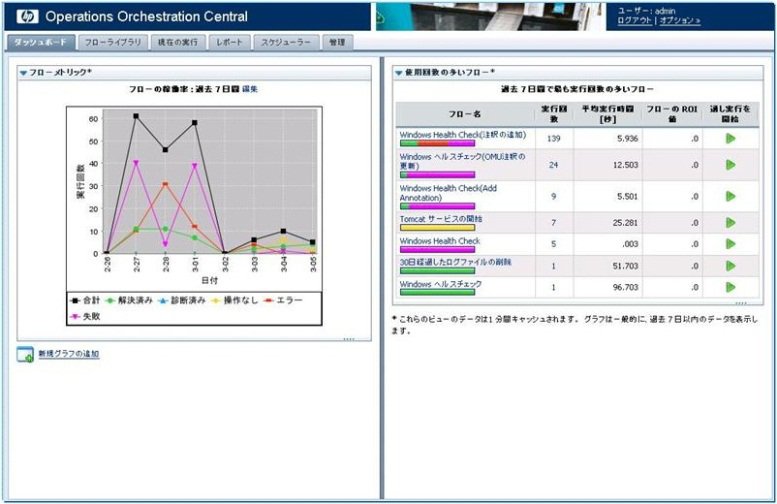
Task: Click the ログアウト link
Action: coord(634,21)
